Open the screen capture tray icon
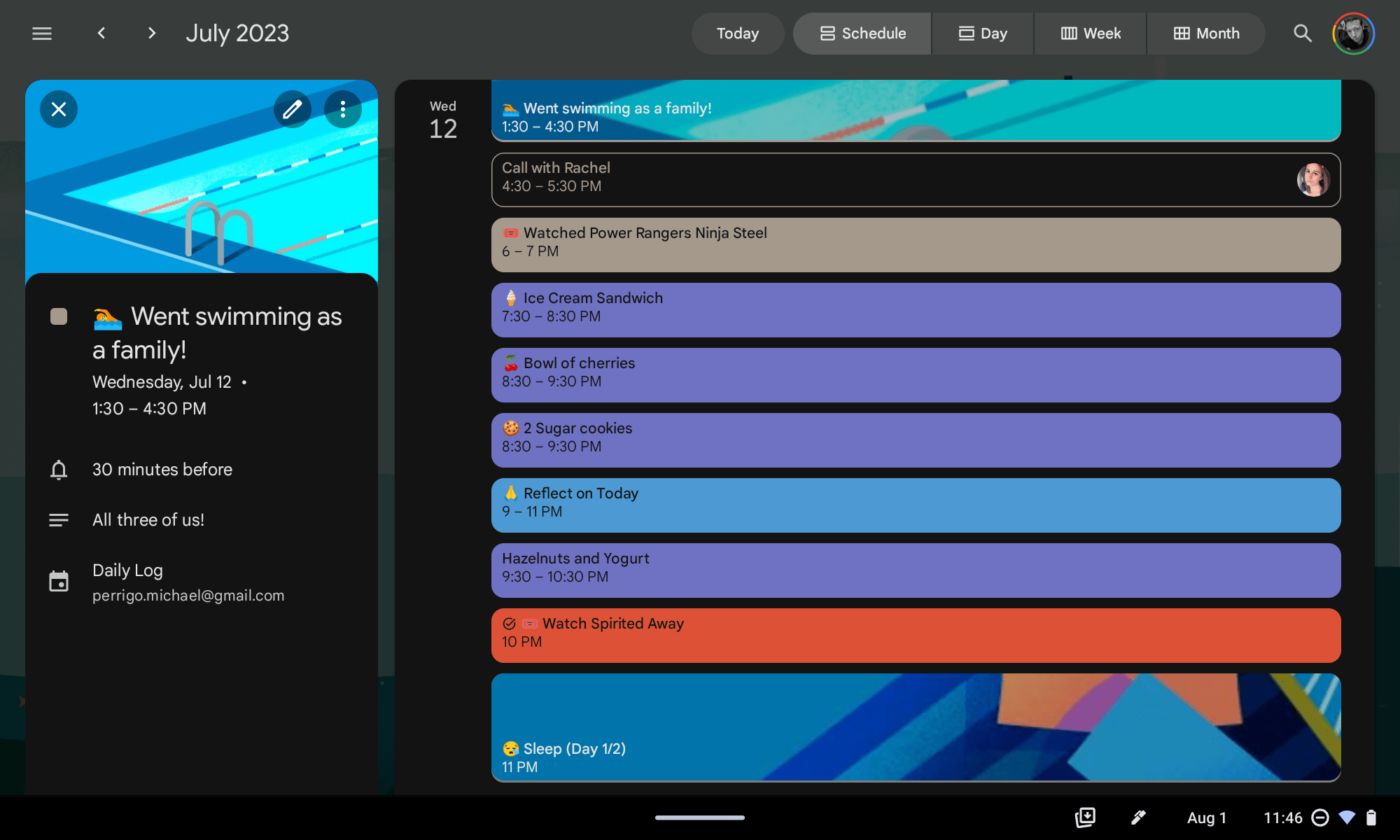This screenshot has width=1400, height=840. 1085,817
